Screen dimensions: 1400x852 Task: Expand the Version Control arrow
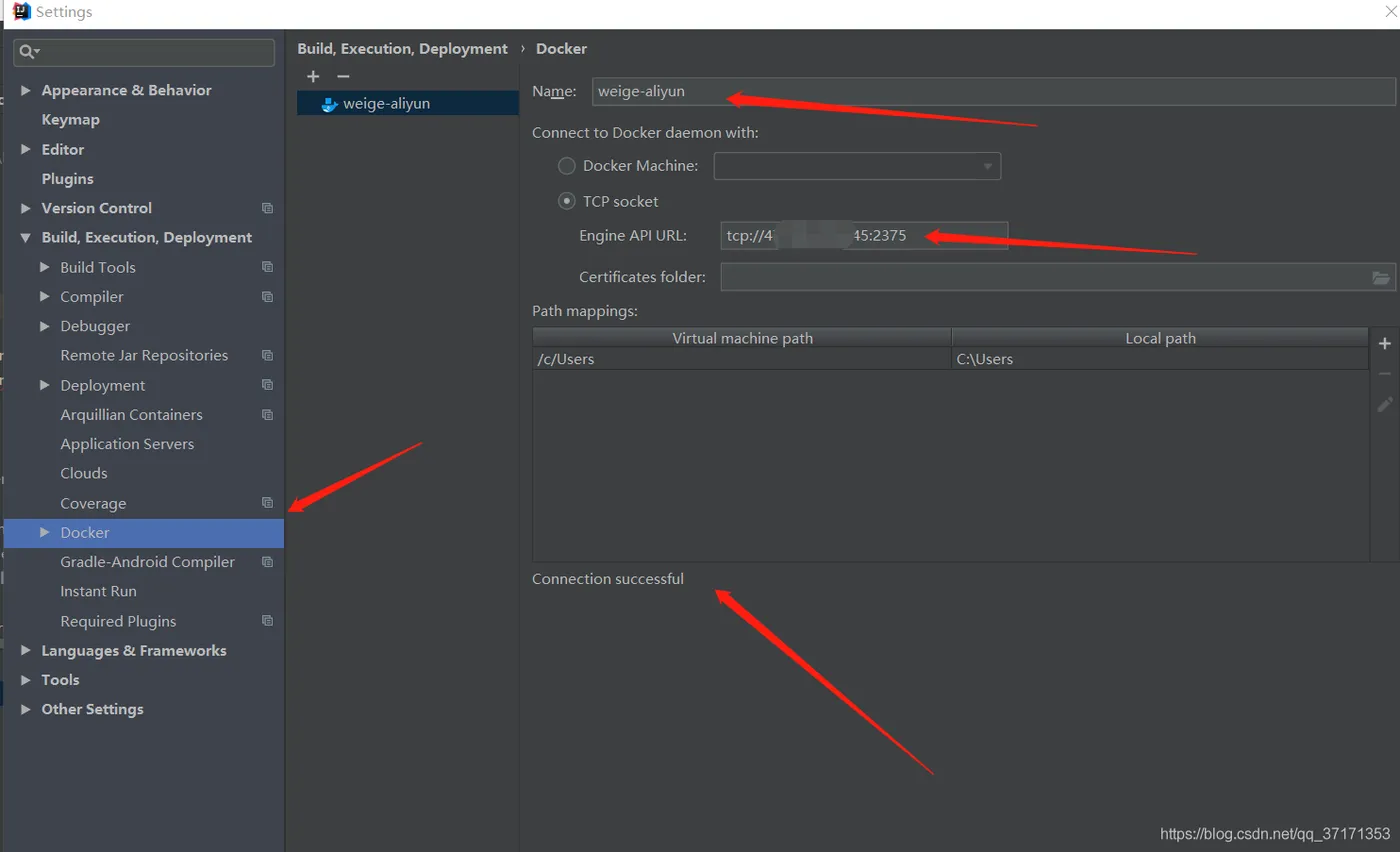click(x=26, y=208)
